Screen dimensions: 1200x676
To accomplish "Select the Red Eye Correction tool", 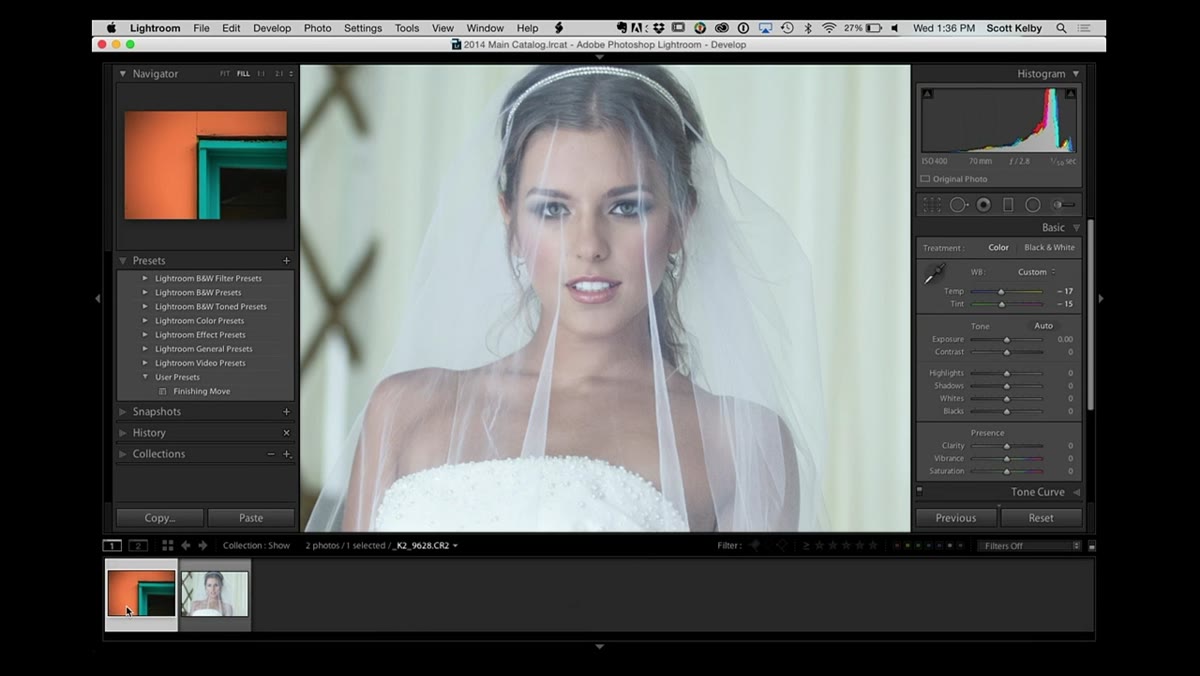I will pos(983,204).
